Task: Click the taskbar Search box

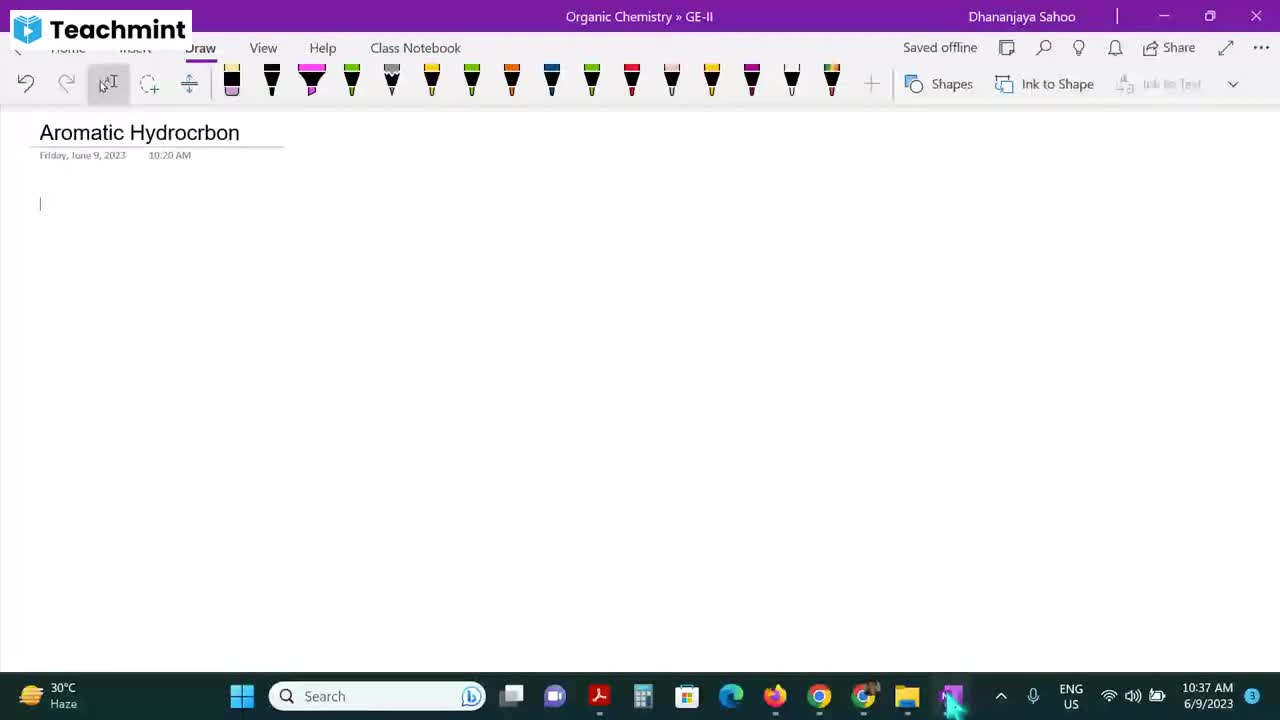Action: (377, 696)
